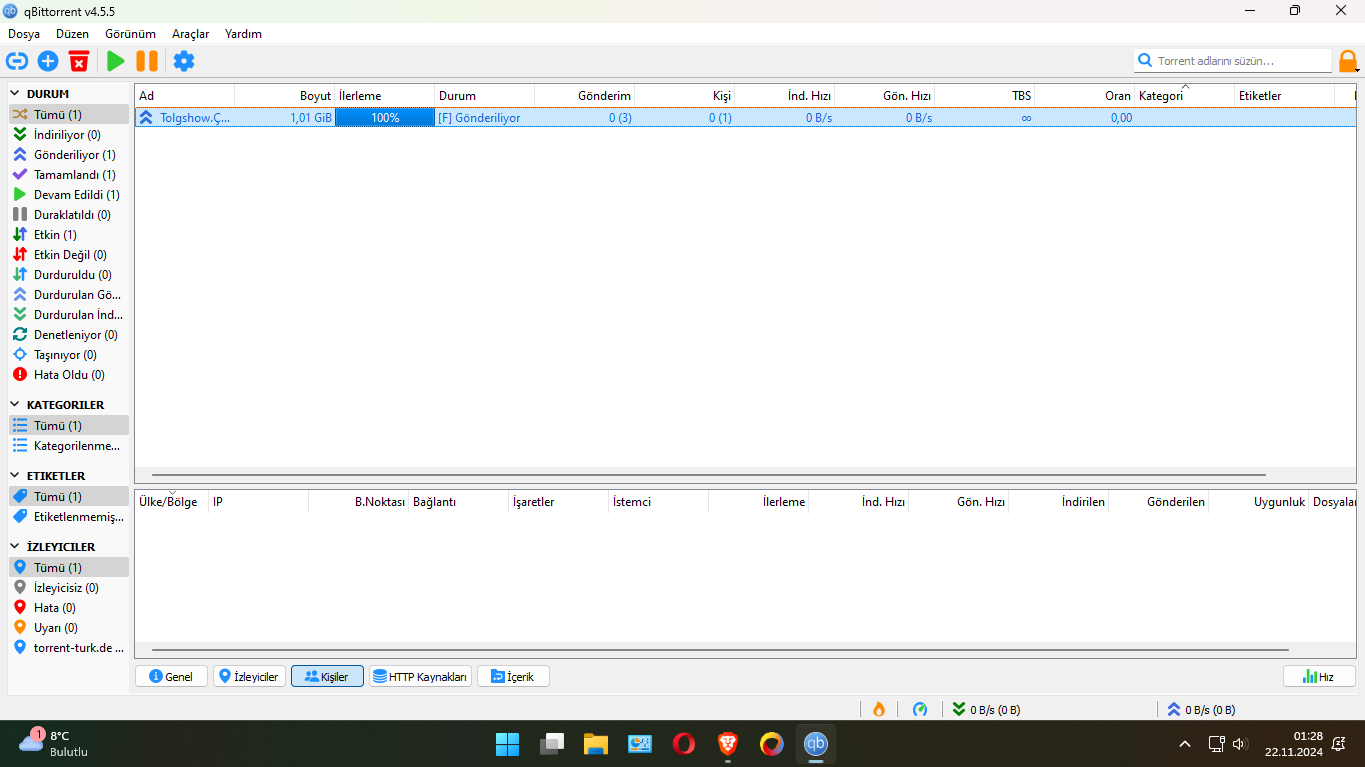Select Uyarı (0) tracker filter

(x=69, y=628)
